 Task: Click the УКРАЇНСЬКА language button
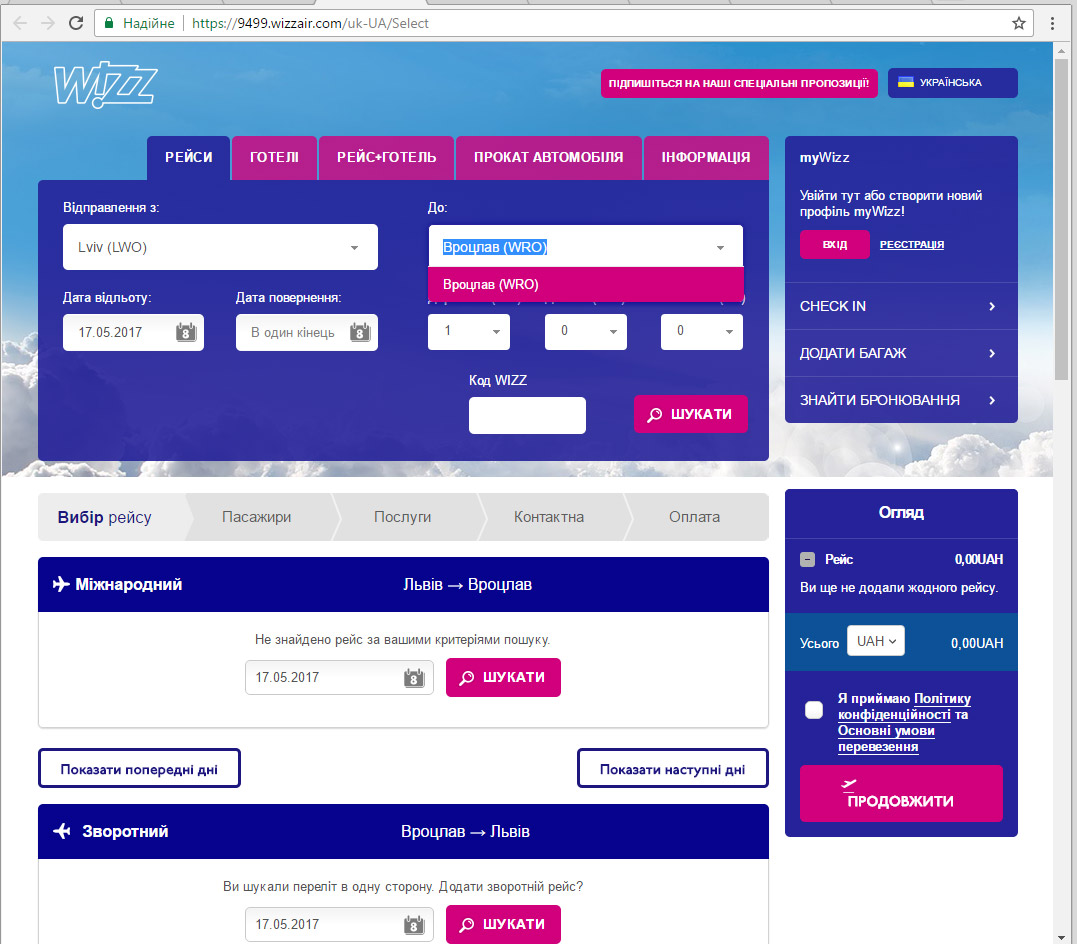coord(953,82)
